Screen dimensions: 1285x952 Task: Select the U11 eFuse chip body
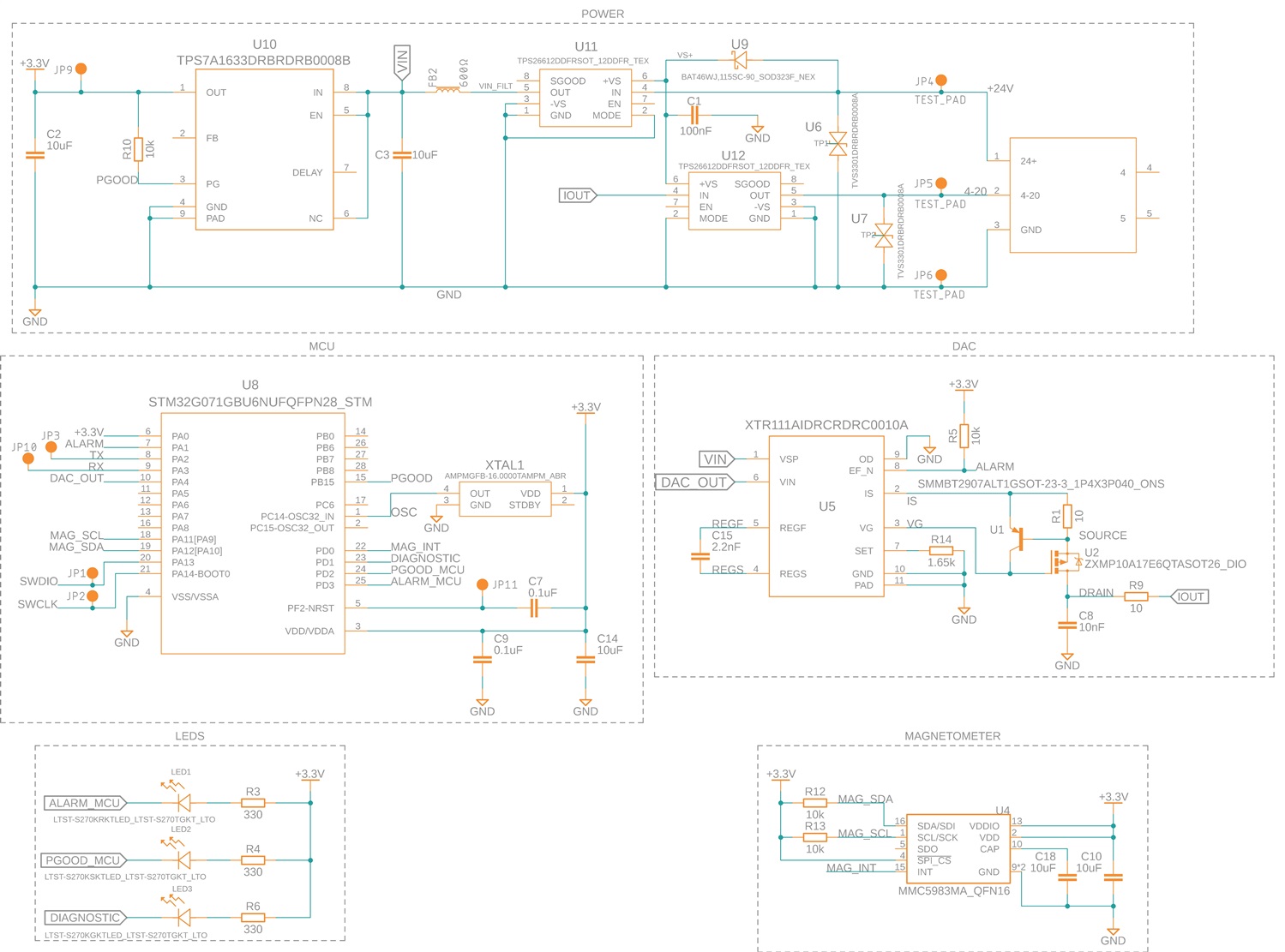585,99
